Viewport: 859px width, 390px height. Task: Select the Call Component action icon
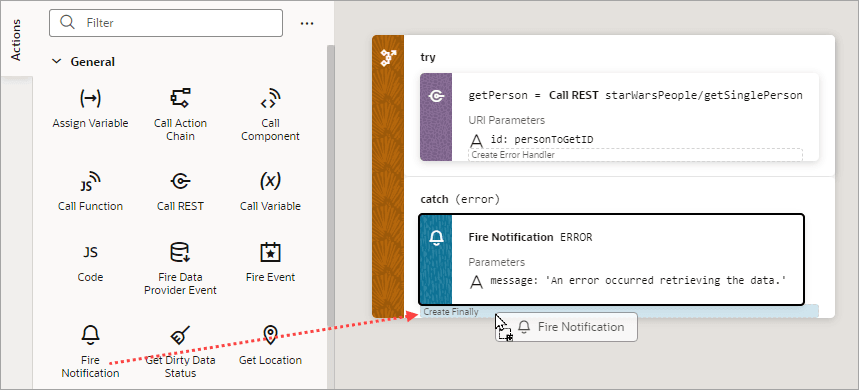(x=270, y=98)
